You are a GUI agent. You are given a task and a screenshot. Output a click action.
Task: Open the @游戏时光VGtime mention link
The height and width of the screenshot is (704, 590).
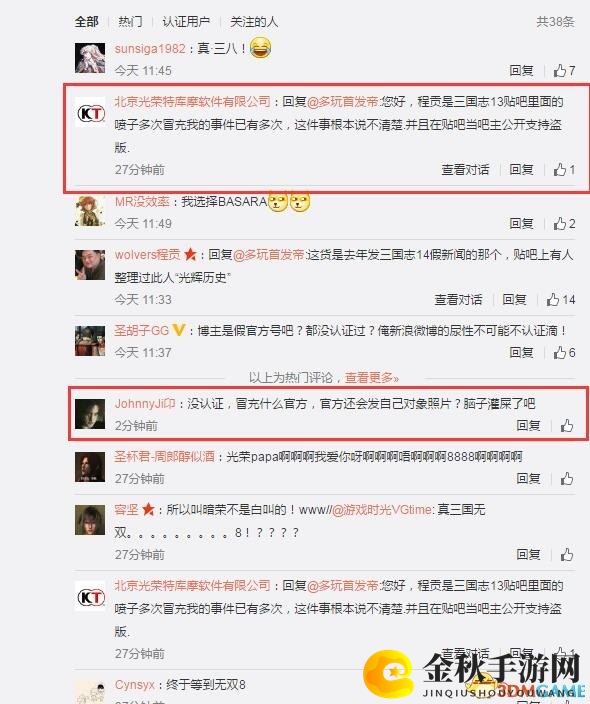(382, 510)
